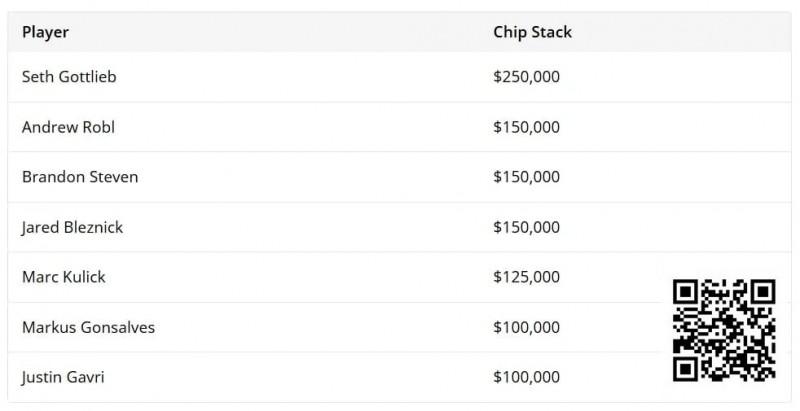The image size is (800, 411).
Task: Select the Seth Gottlieb player name
Action: (x=69, y=77)
